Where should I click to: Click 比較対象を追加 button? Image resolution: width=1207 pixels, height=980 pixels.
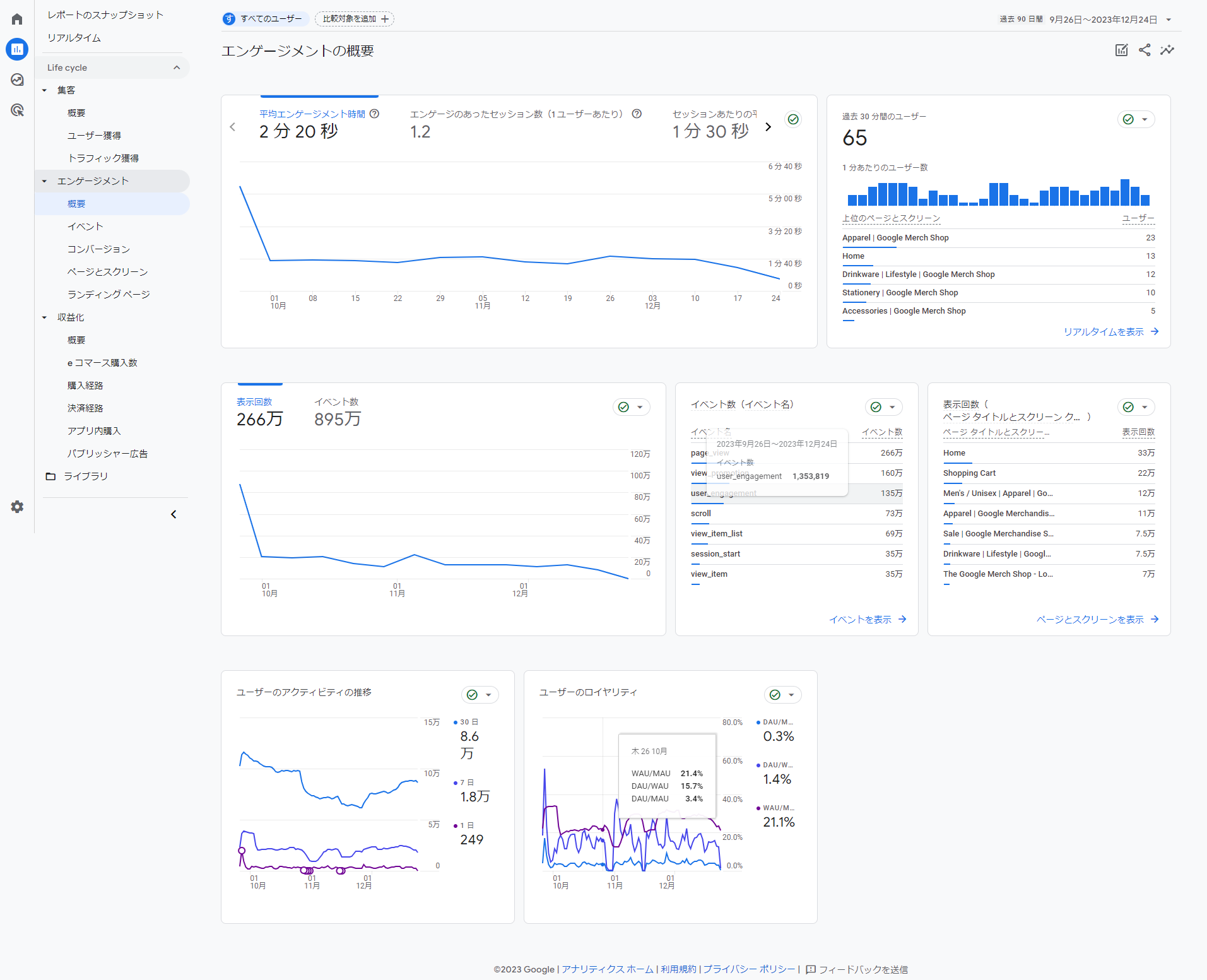tap(355, 19)
